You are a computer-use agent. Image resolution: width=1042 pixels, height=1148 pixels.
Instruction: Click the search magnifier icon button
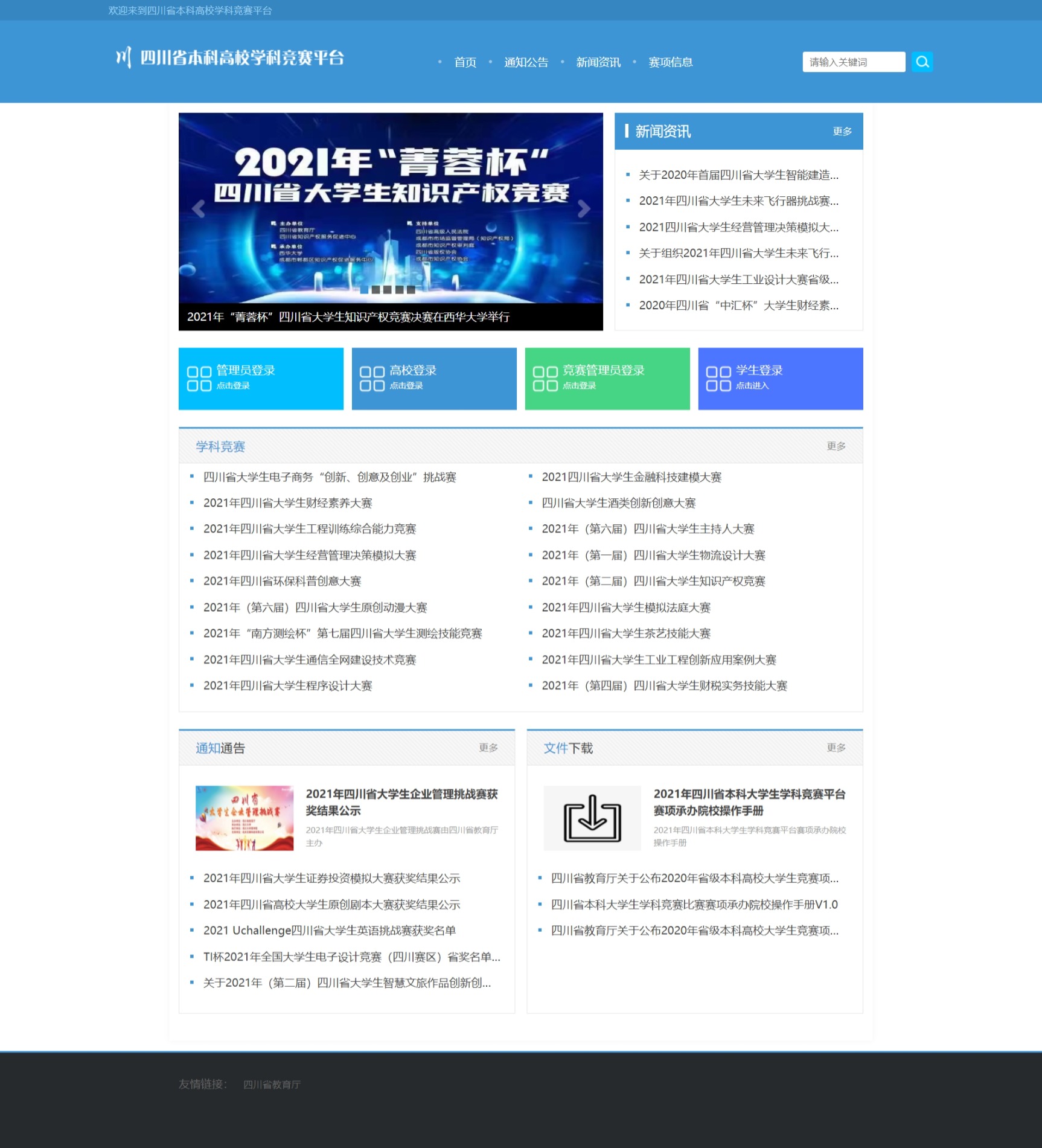point(922,62)
